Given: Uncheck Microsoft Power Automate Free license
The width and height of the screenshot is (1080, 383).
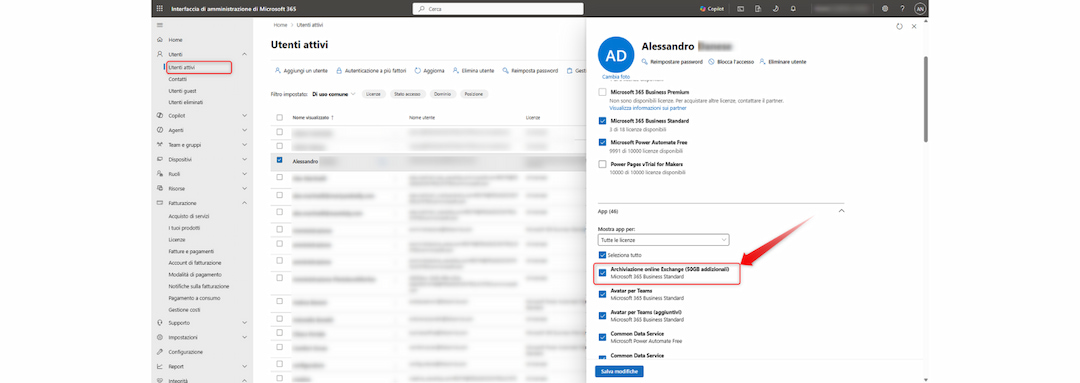Looking at the screenshot, I should [603, 143].
